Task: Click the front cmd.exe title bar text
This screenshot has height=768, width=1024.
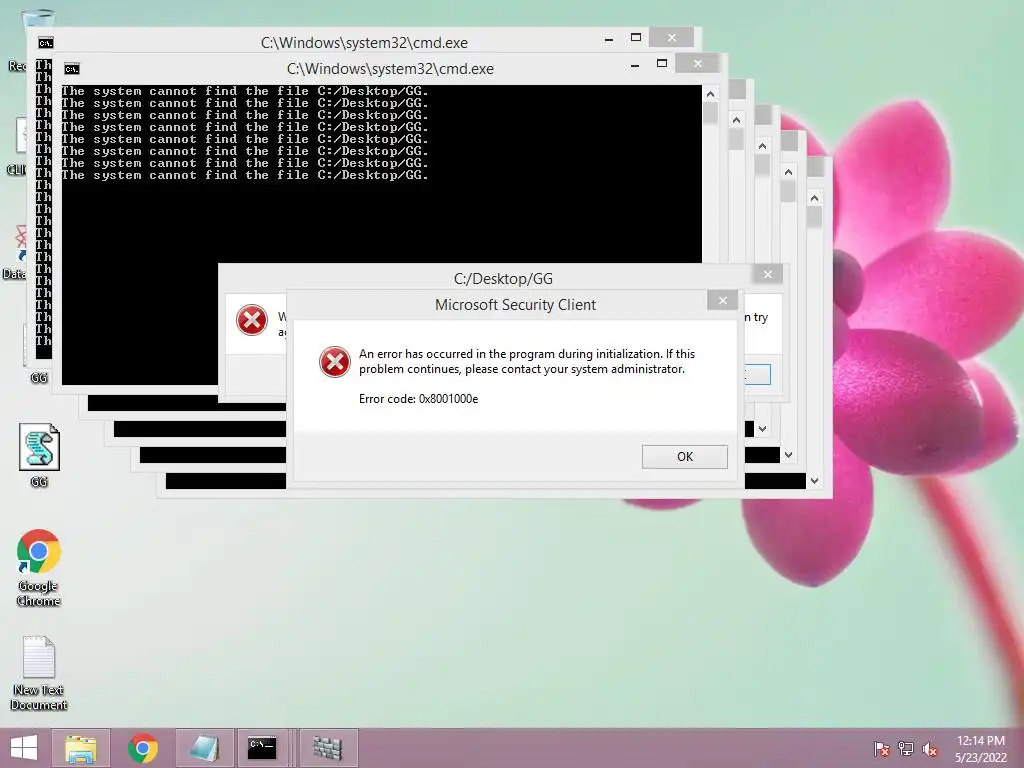Action: pos(390,69)
